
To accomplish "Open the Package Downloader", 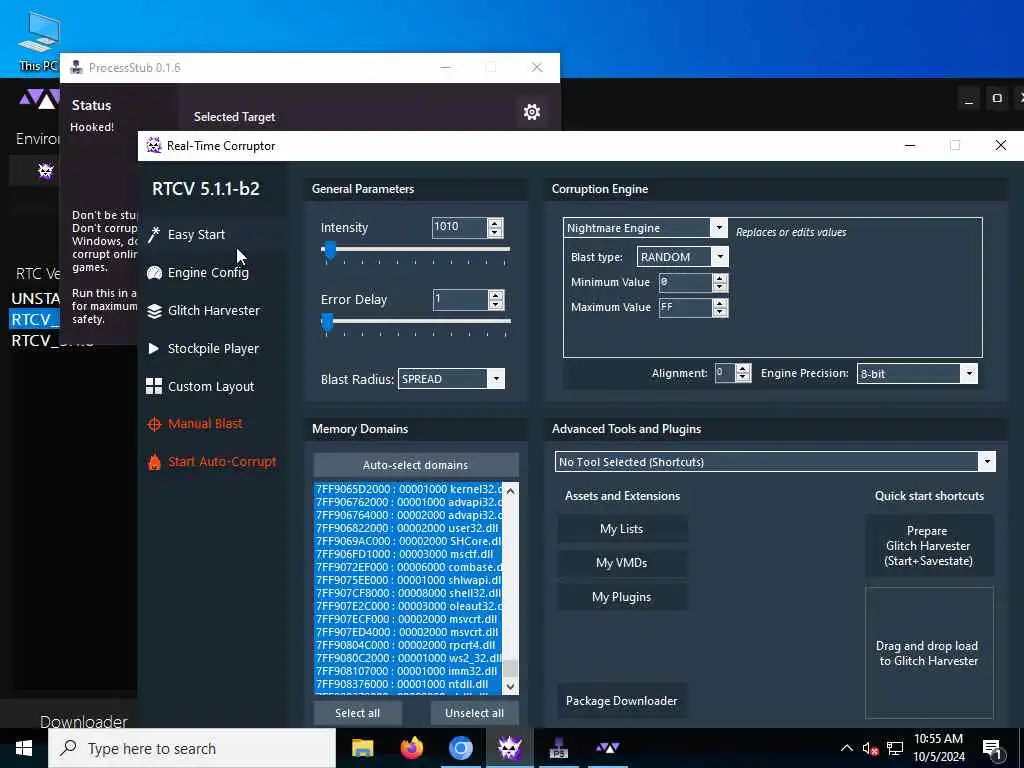I will pos(622,701).
